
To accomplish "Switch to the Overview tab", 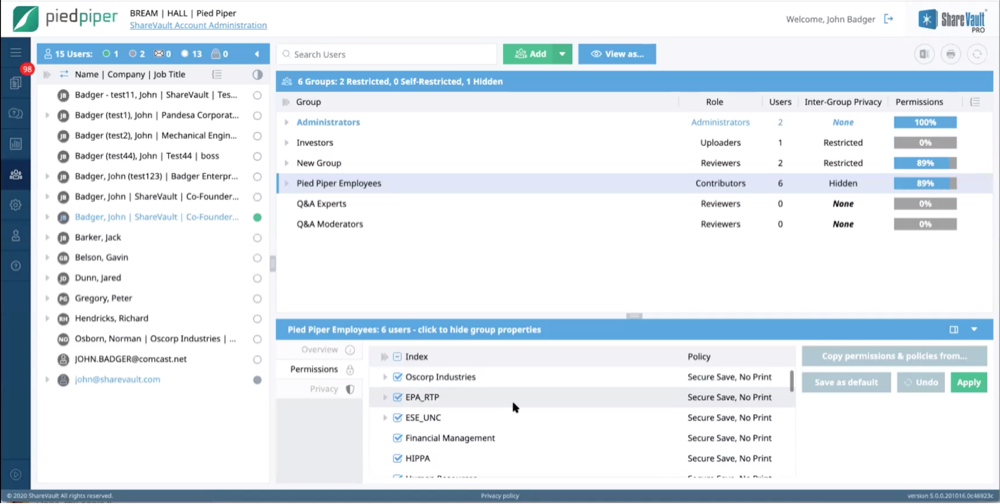I will pyautogui.click(x=320, y=350).
